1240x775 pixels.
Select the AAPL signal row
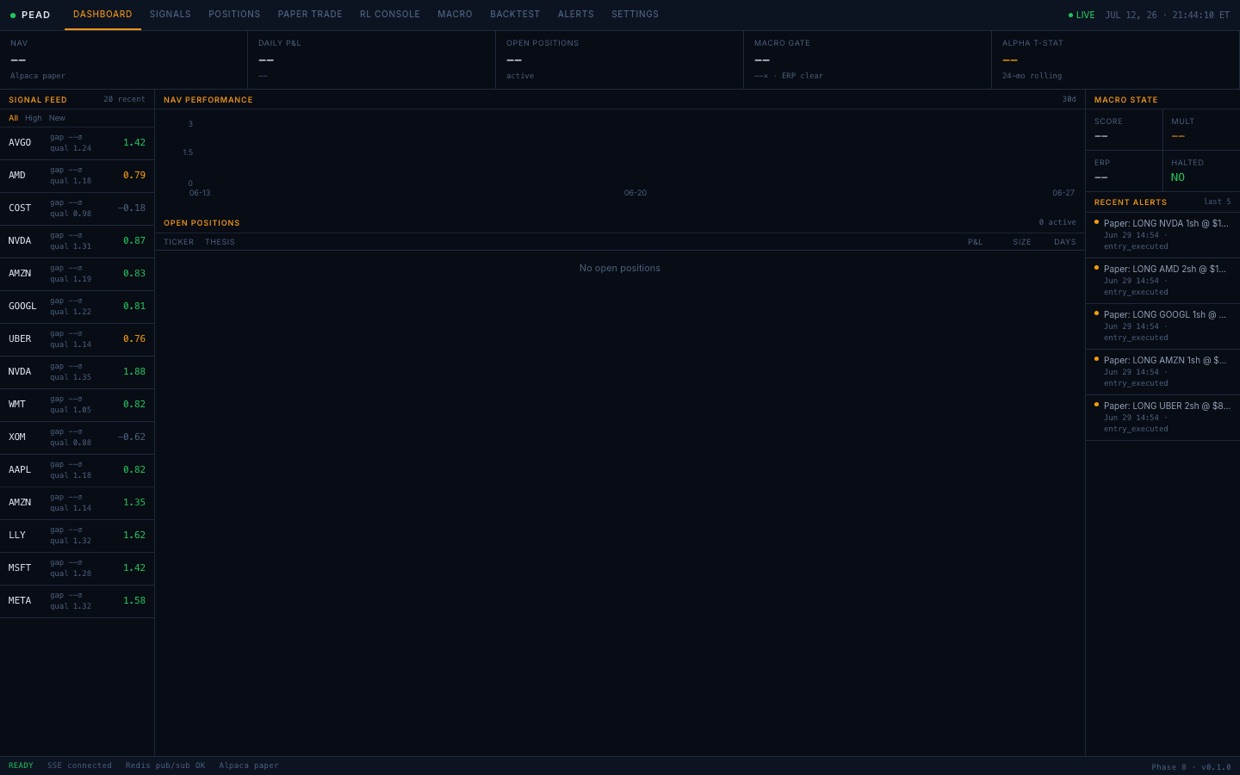pos(77,470)
